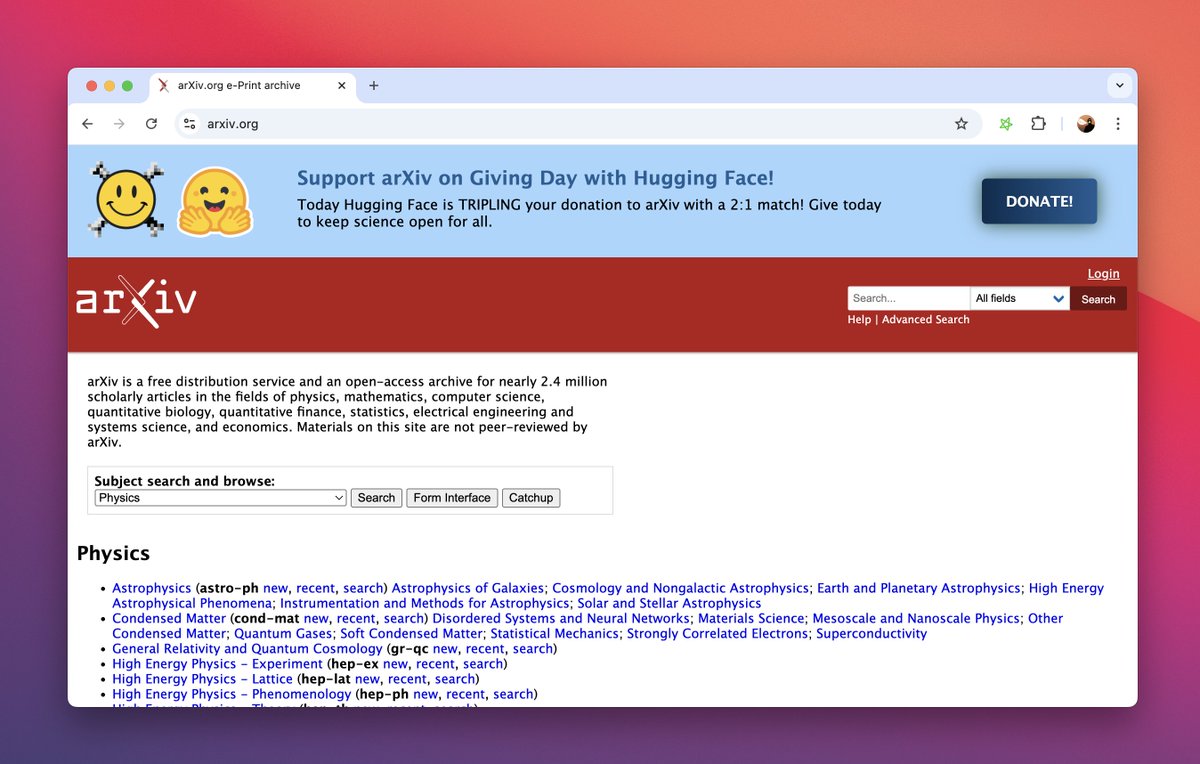Click the Login link
This screenshot has width=1200, height=764.
click(1103, 273)
